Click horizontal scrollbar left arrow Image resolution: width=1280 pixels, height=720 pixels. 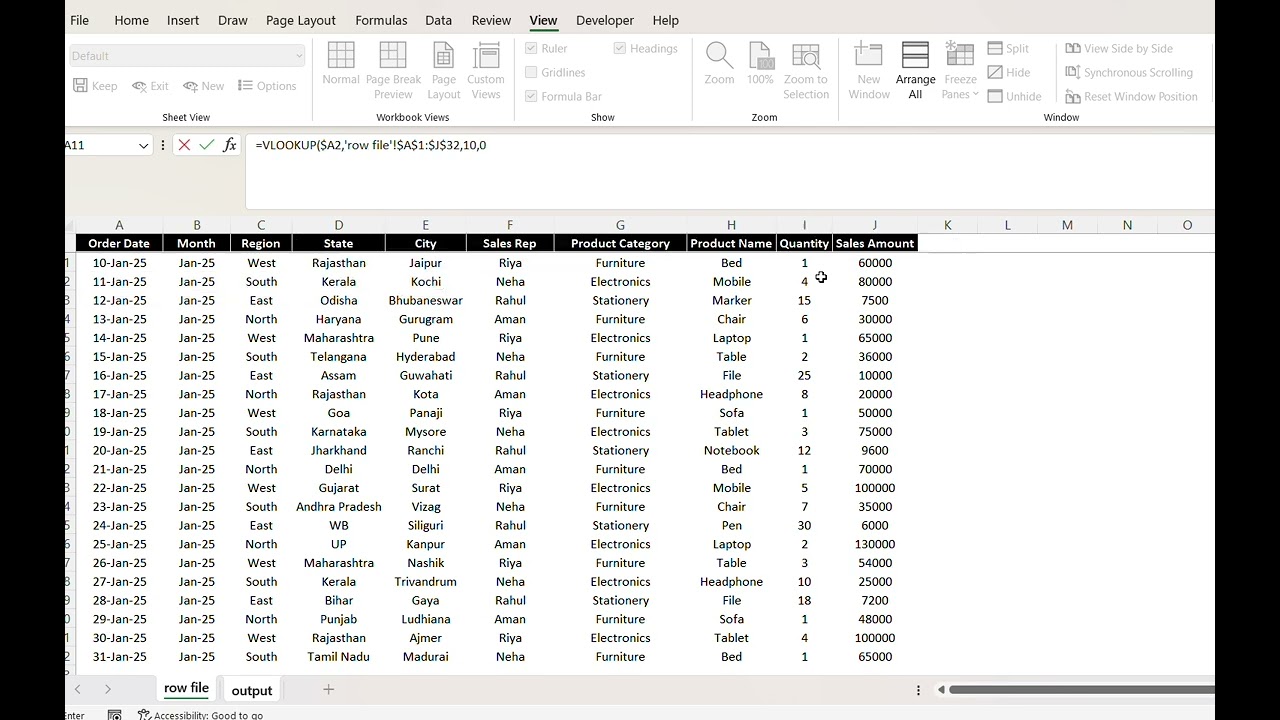pos(941,689)
